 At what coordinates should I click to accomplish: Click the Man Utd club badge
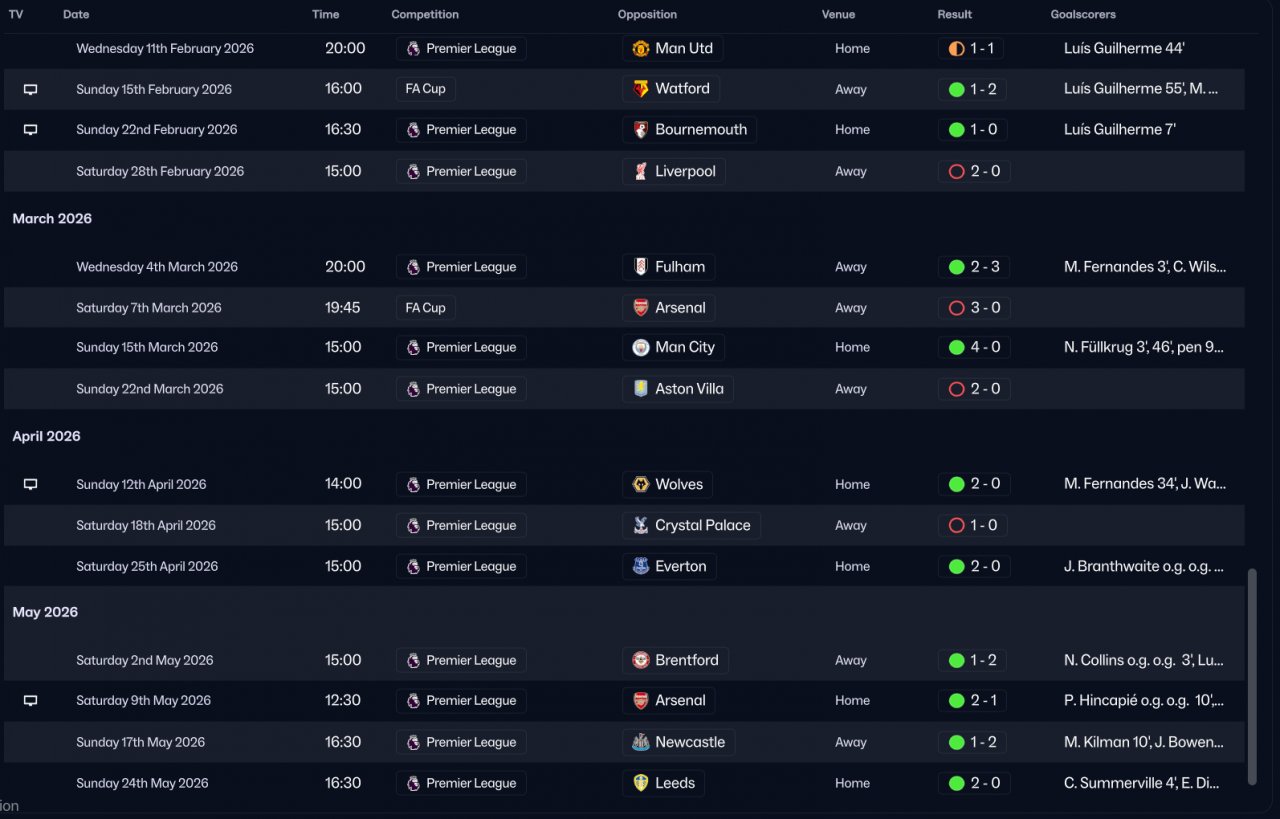tap(641, 48)
